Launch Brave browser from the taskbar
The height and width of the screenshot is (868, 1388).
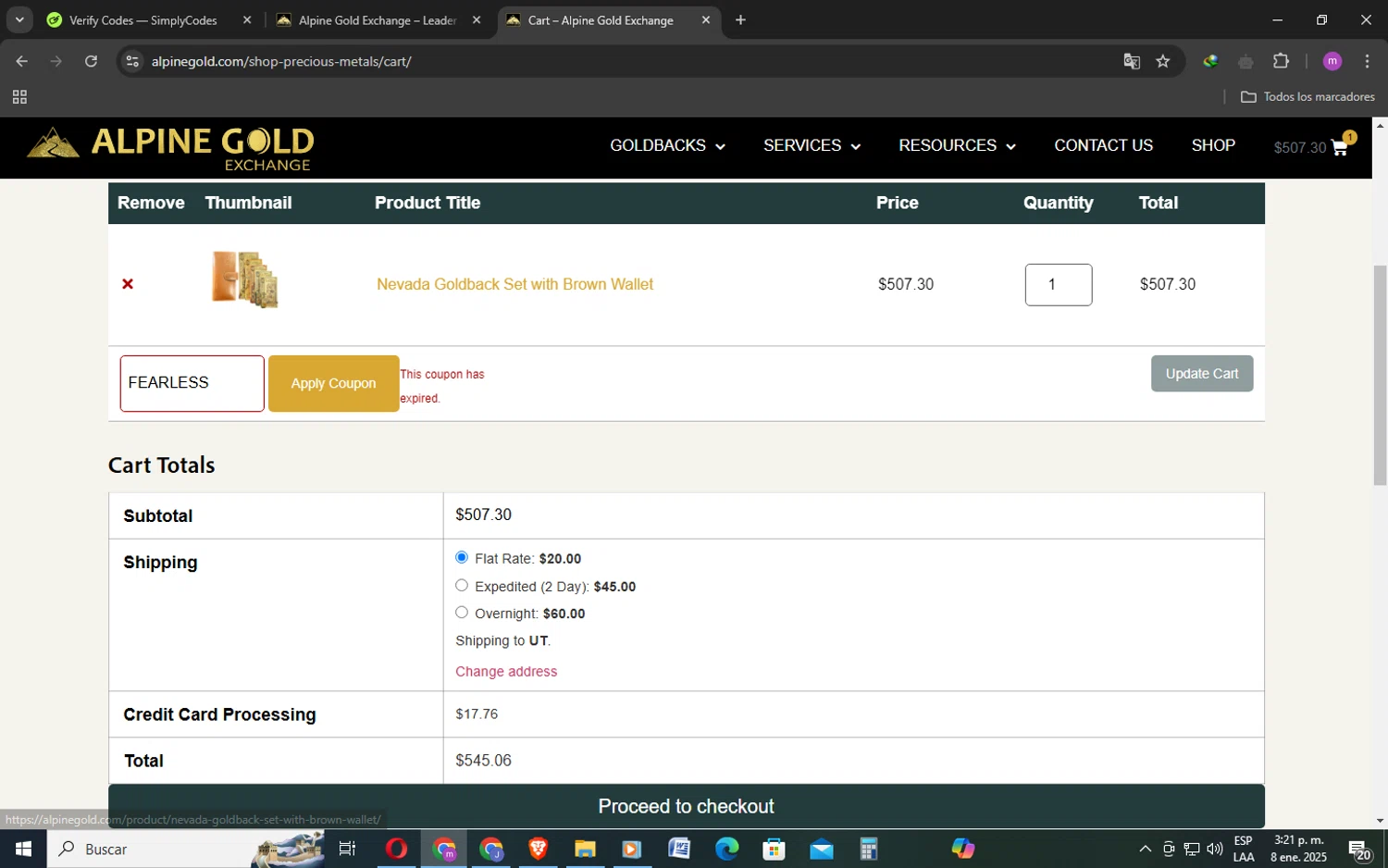pyautogui.click(x=538, y=849)
